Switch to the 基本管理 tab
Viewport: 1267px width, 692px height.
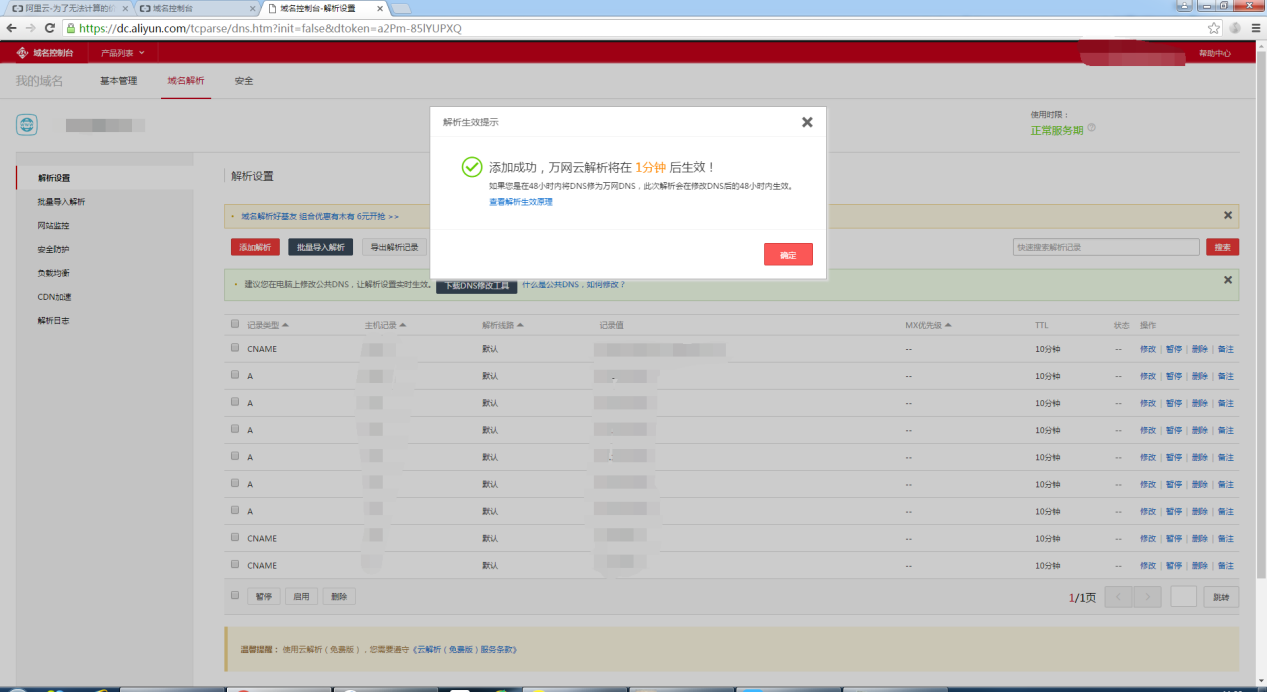pyautogui.click(x=118, y=81)
